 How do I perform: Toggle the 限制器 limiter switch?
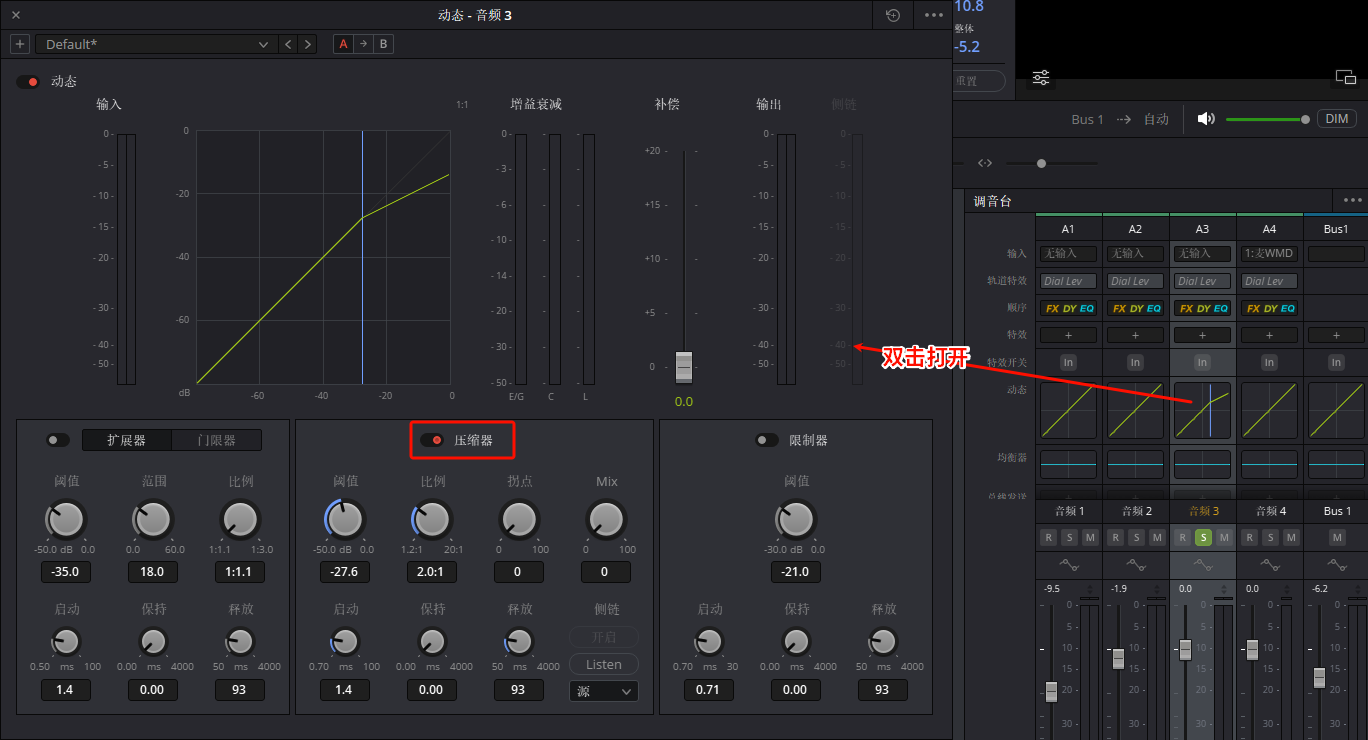[767, 440]
